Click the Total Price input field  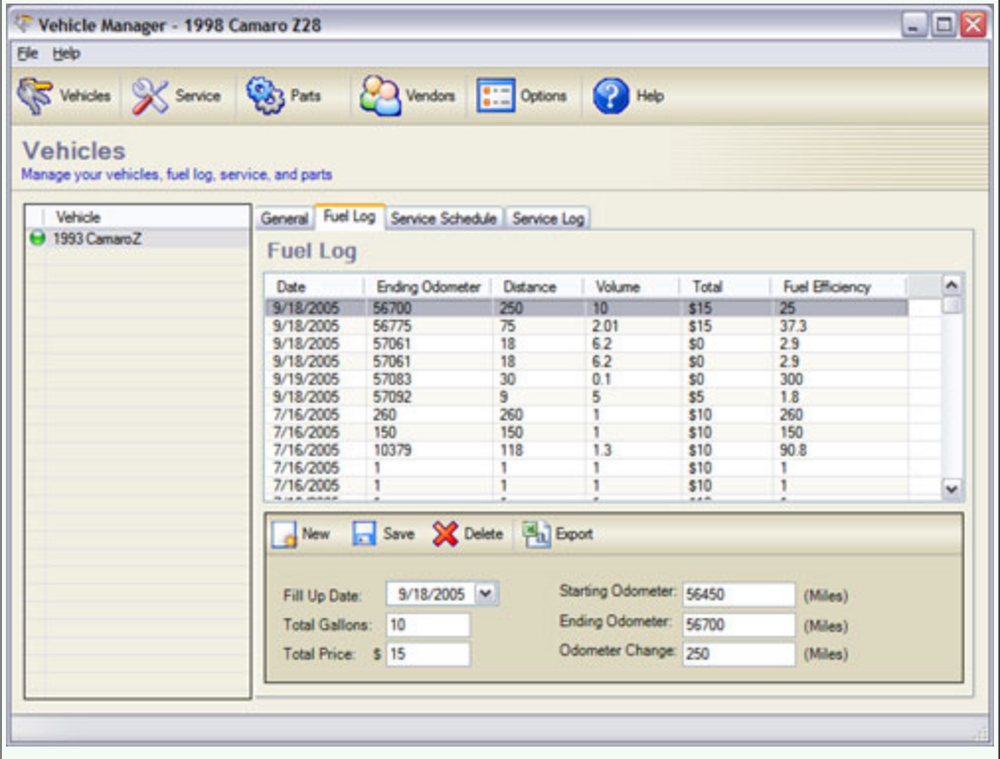(428, 654)
